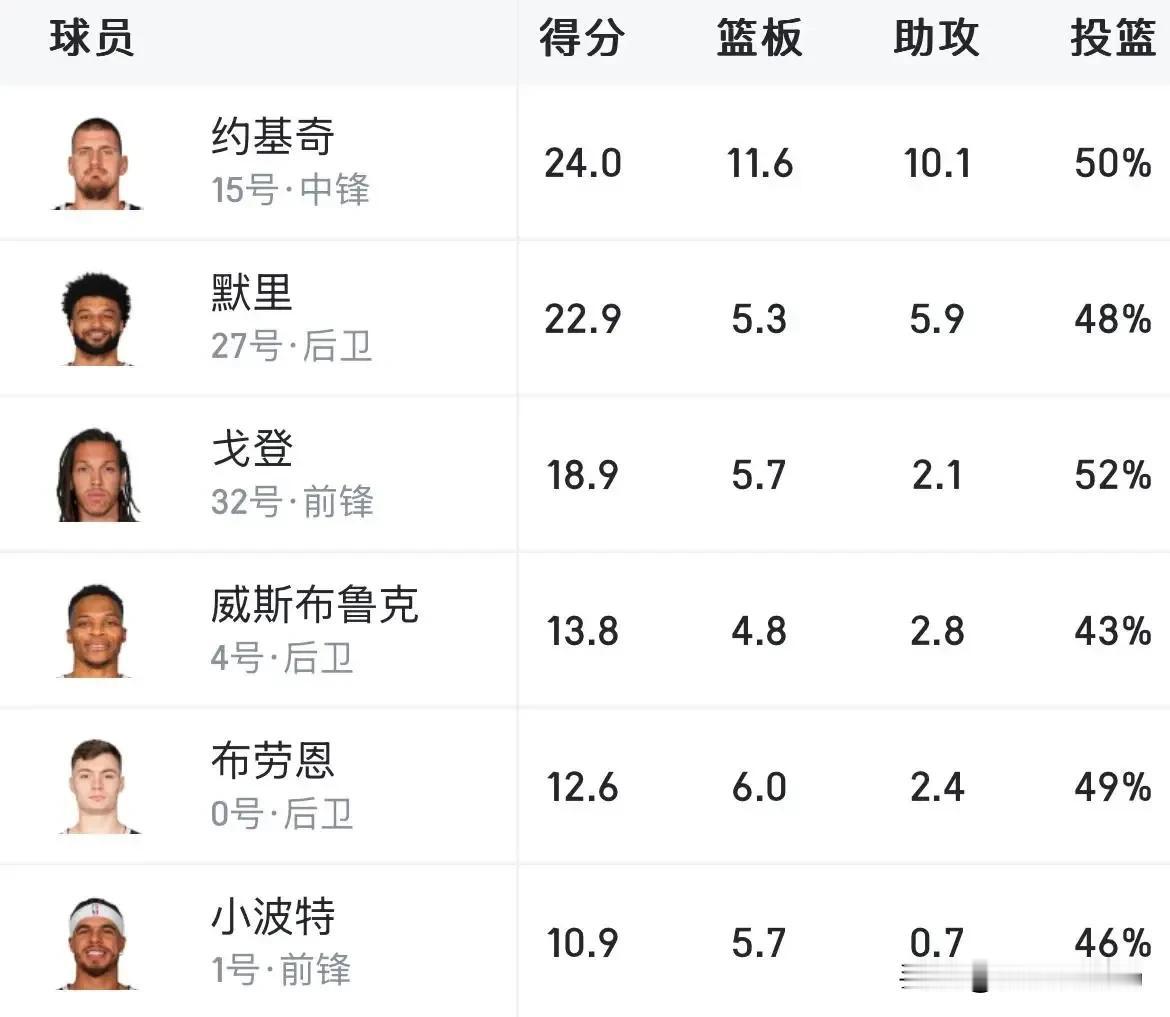Screen dimensions: 1170x1017
Task: Sort by the 得分 column header
Action: (x=582, y=37)
